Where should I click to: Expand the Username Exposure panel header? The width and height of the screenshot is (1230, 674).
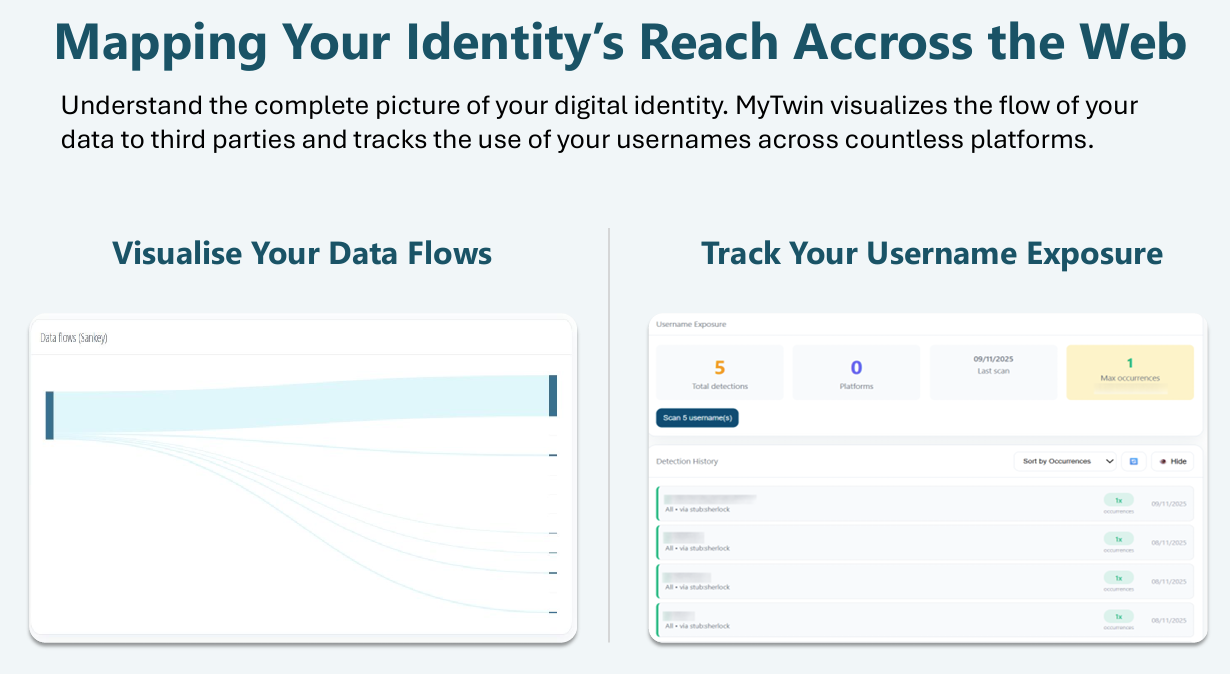click(690, 323)
